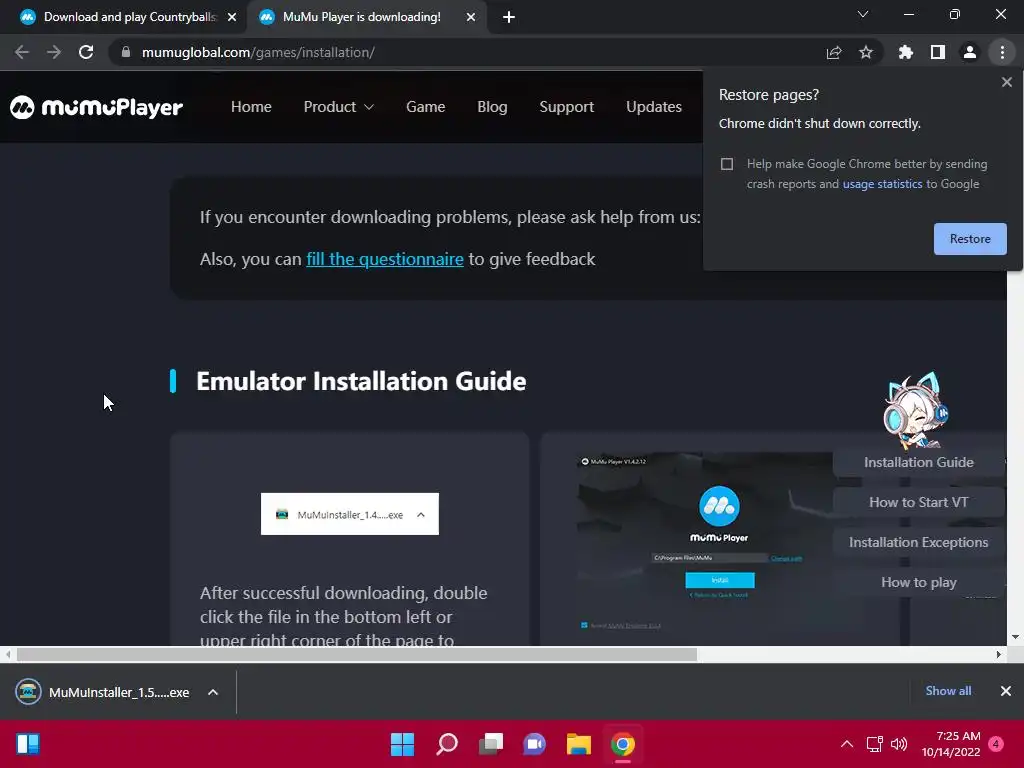Click the mascot character icon
This screenshot has height=768, width=1024.
pyautogui.click(x=916, y=410)
